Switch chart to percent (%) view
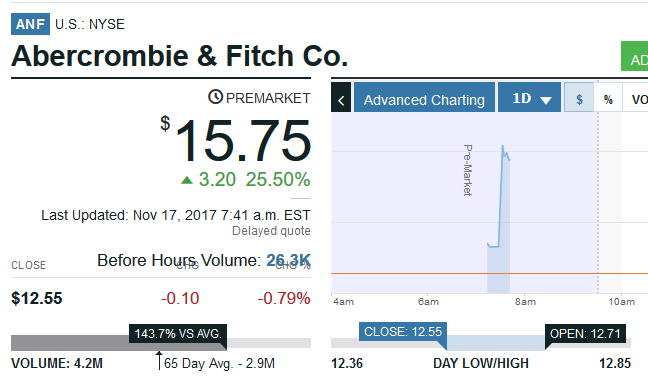Image resolution: width=648 pixels, height=387 pixels. 608,97
